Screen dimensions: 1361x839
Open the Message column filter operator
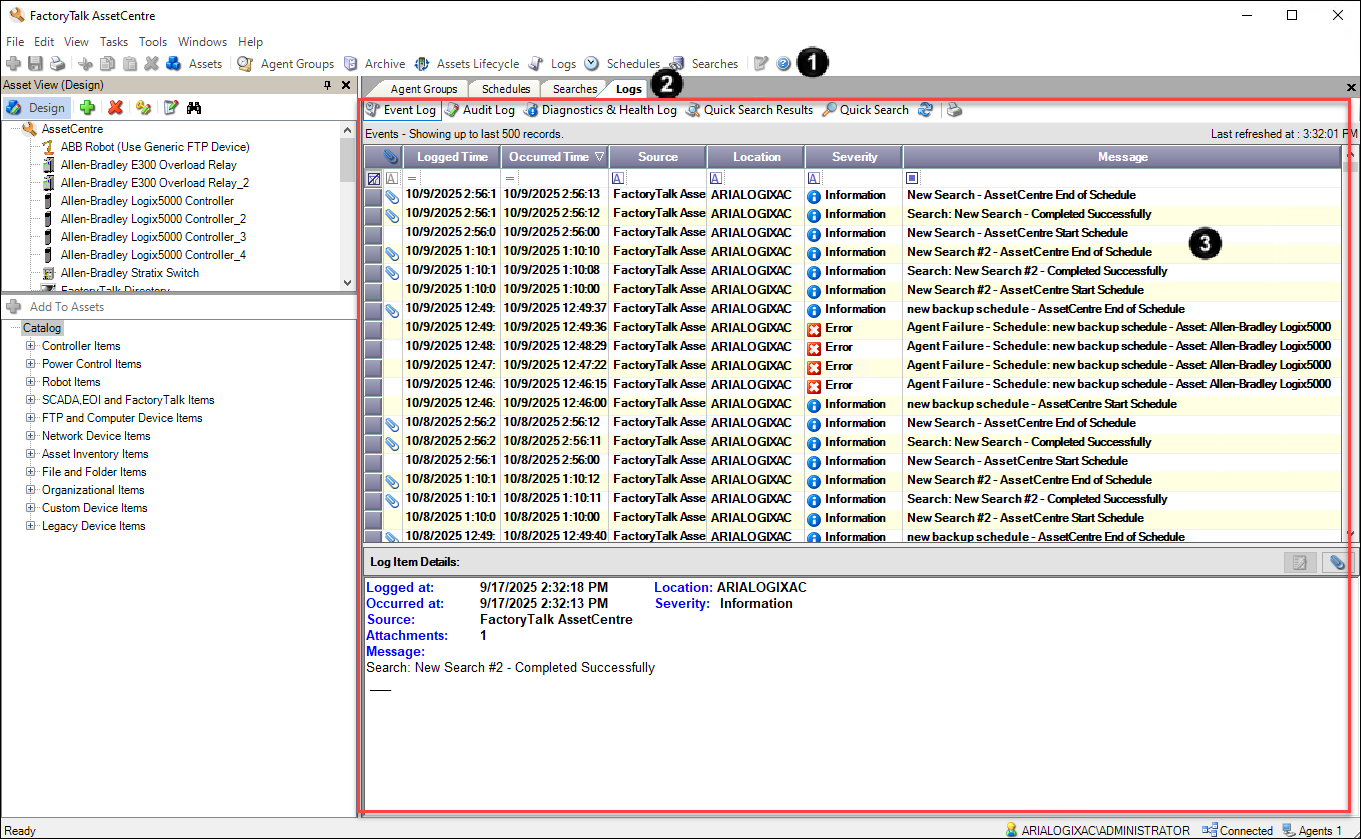pyautogui.click(x=912, y=178)
